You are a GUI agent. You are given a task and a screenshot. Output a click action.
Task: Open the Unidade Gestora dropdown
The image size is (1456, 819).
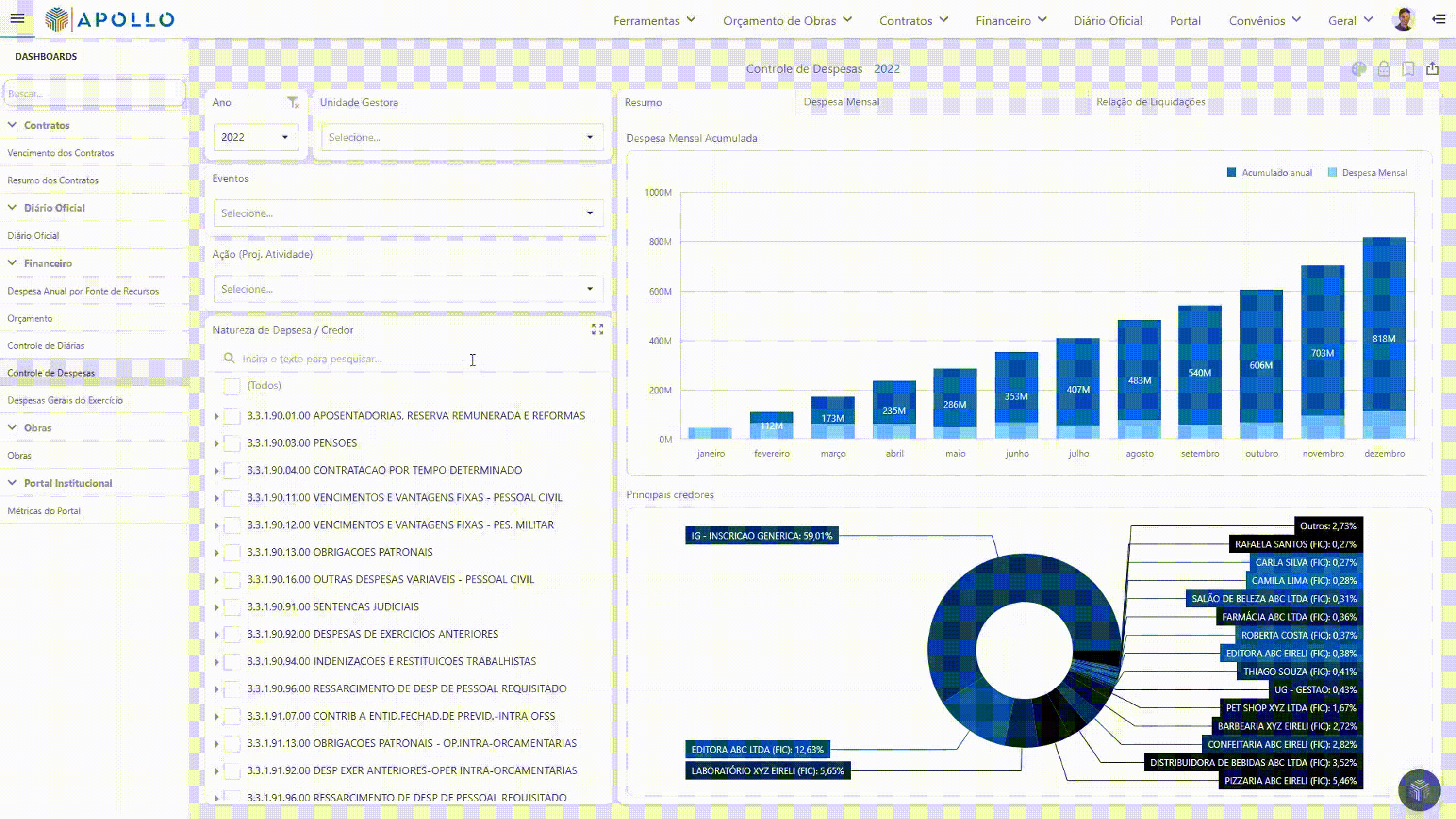point(463,137)
